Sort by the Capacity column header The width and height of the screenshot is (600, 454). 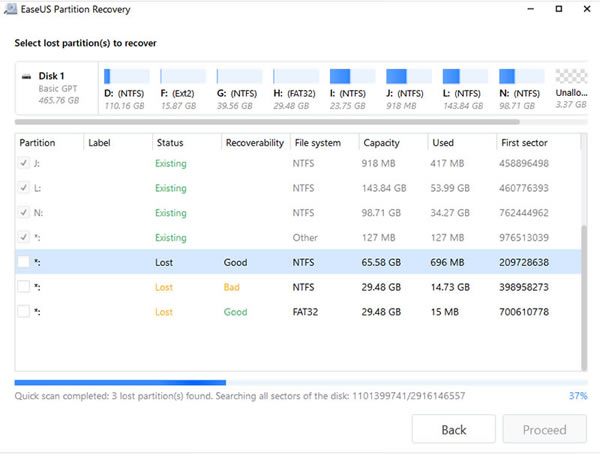pos(393,143)
